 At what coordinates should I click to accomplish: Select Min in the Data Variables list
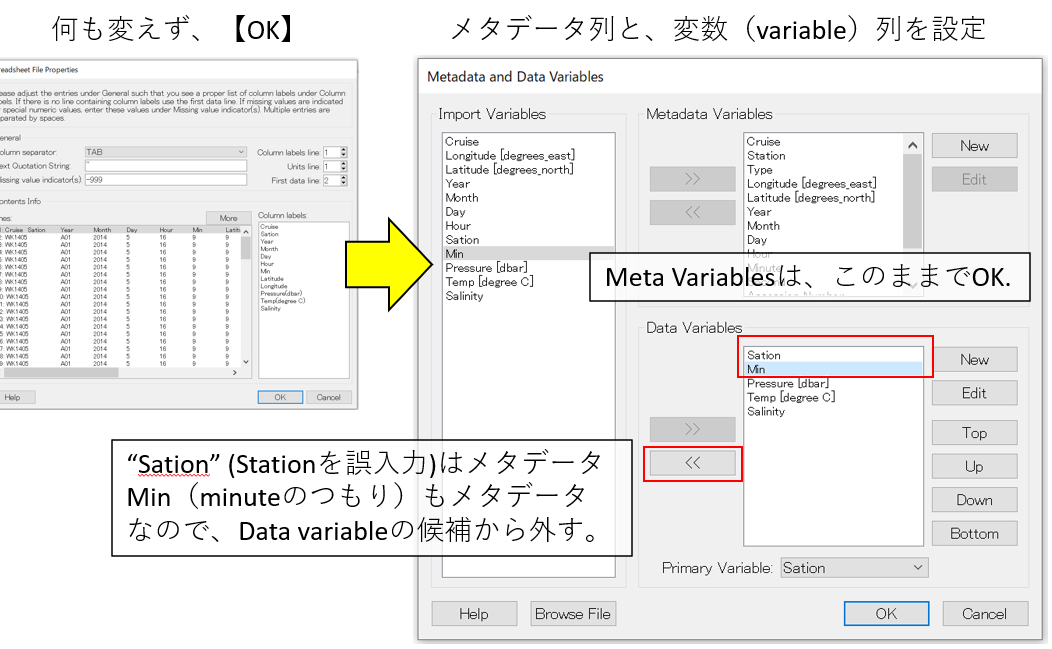point(834,369)
